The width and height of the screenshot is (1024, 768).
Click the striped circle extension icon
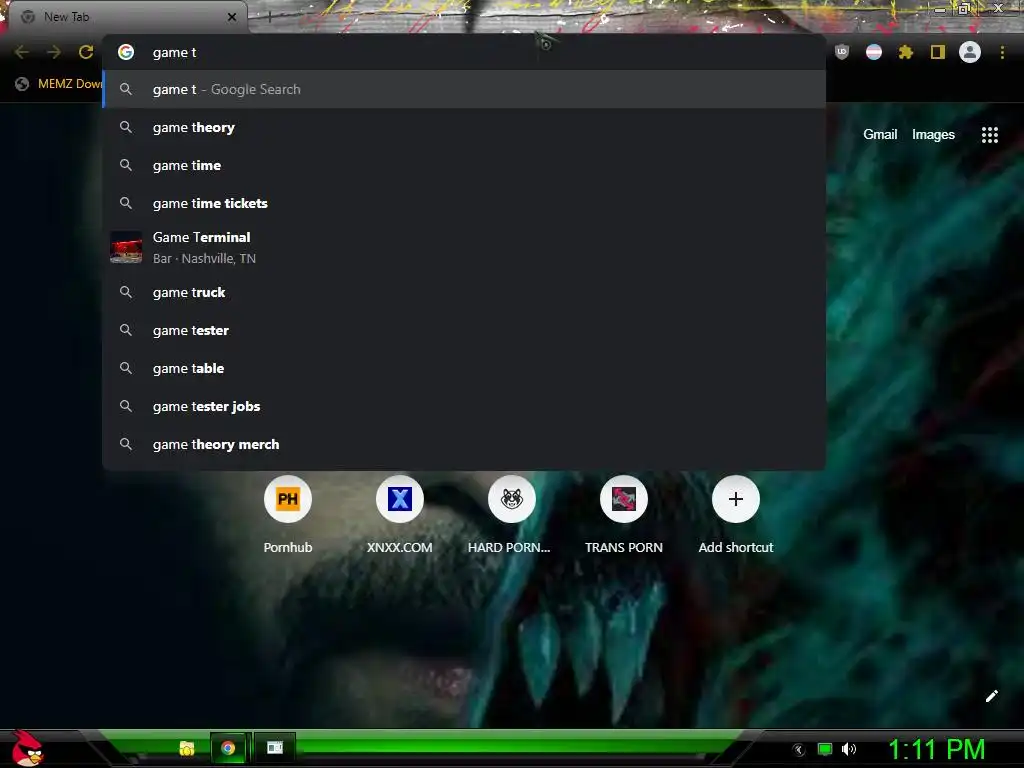pos(874,52)
